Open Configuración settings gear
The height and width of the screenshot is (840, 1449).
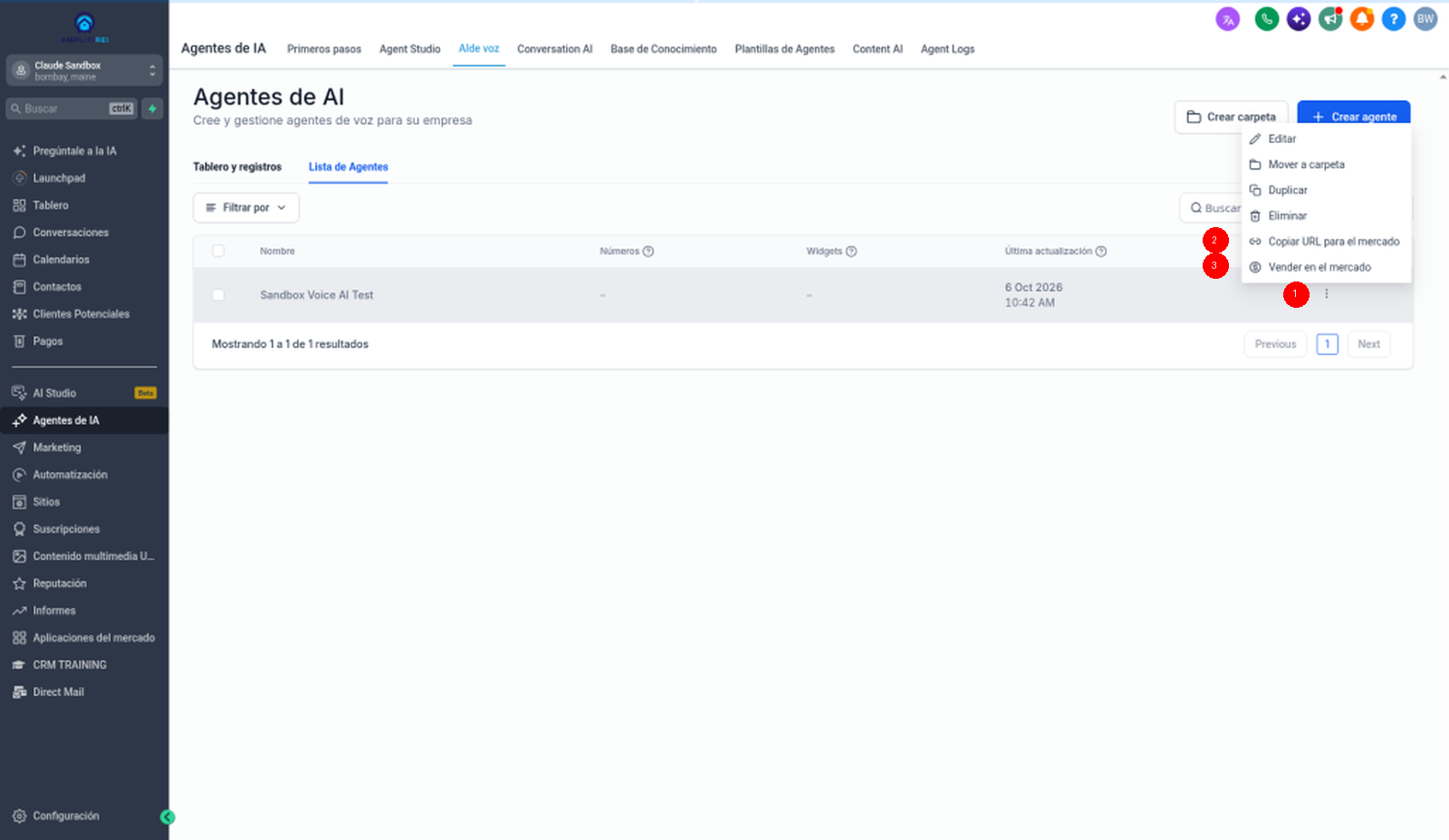point(56,816)
